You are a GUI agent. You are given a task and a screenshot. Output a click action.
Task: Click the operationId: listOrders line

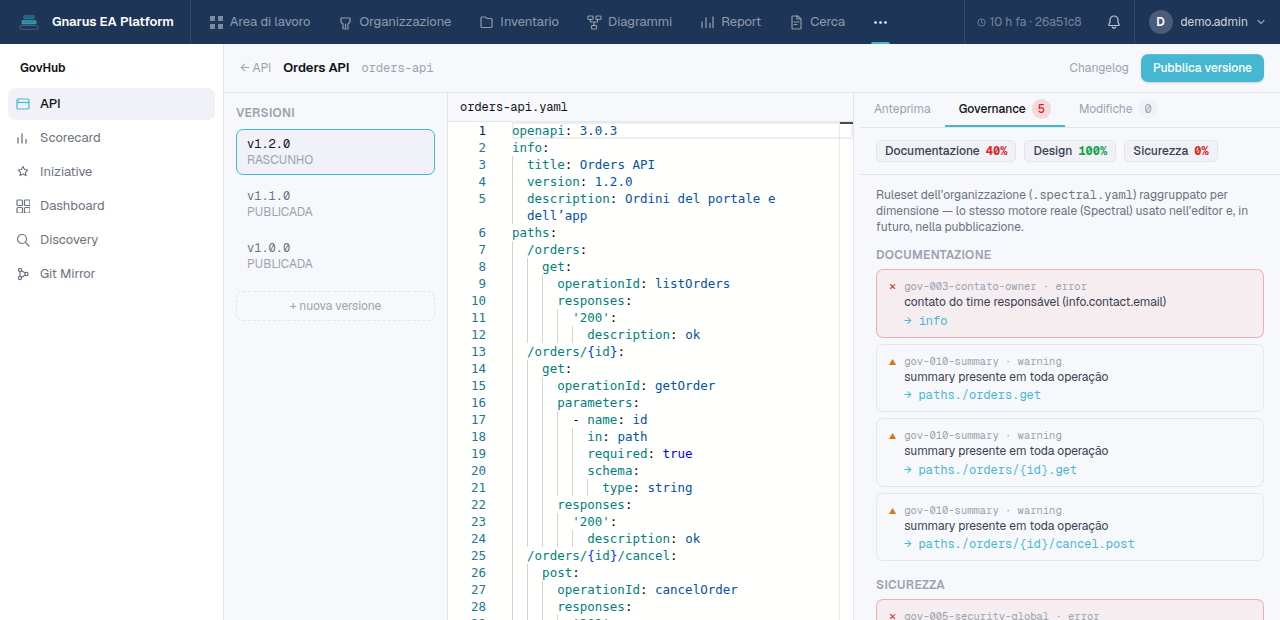643,284
